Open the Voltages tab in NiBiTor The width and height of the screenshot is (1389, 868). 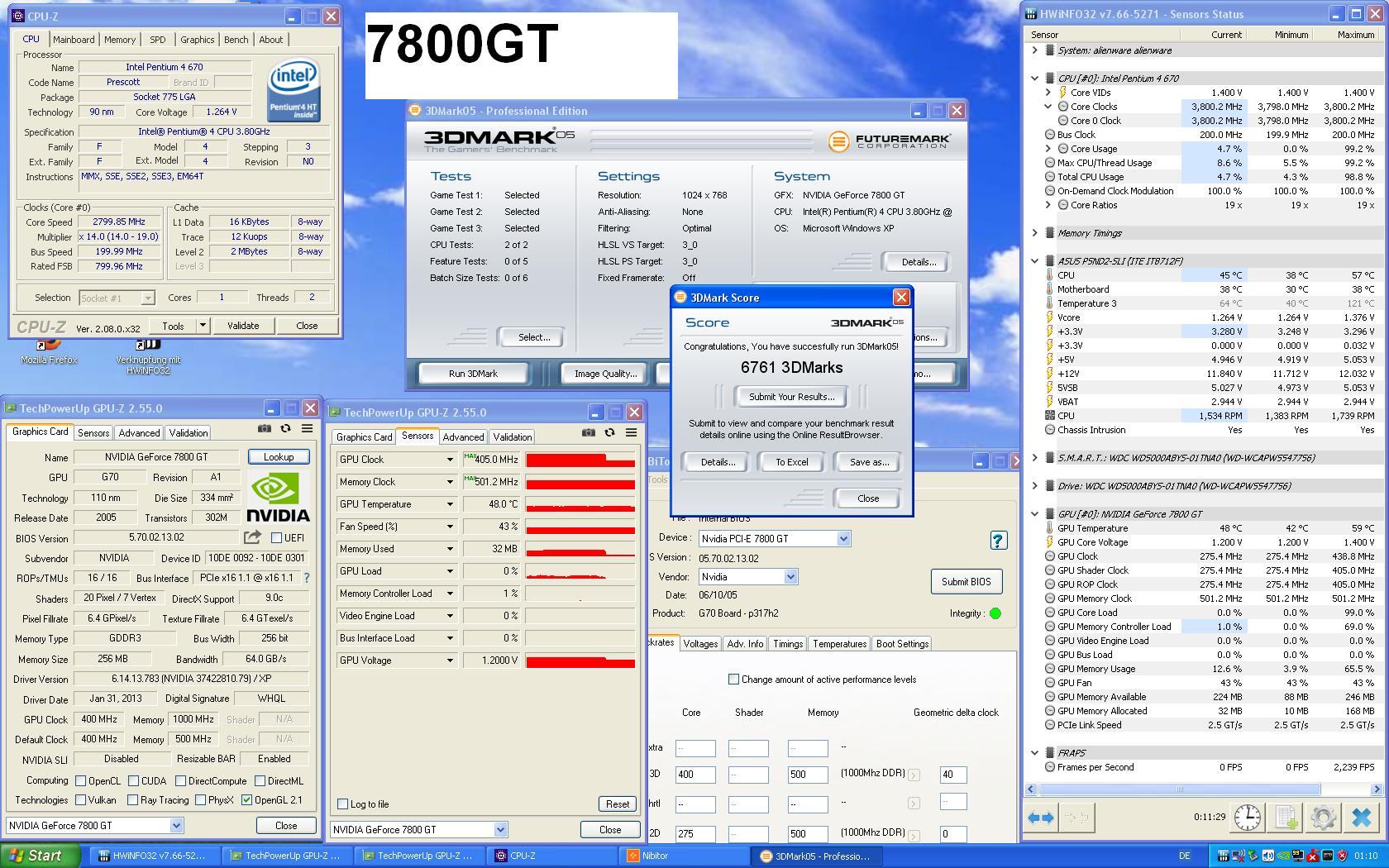pyautogui.click(x=700, y=644)
